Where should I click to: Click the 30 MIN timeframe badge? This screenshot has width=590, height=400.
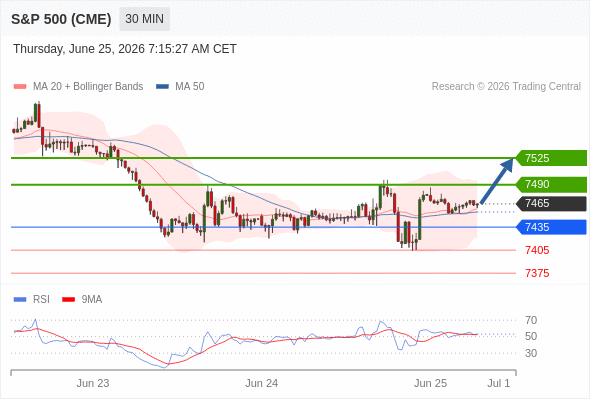pos(144,19)
